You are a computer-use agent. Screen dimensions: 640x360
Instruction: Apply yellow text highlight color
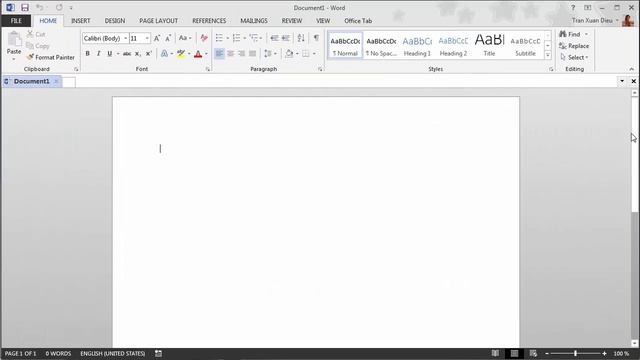(181, 54)
